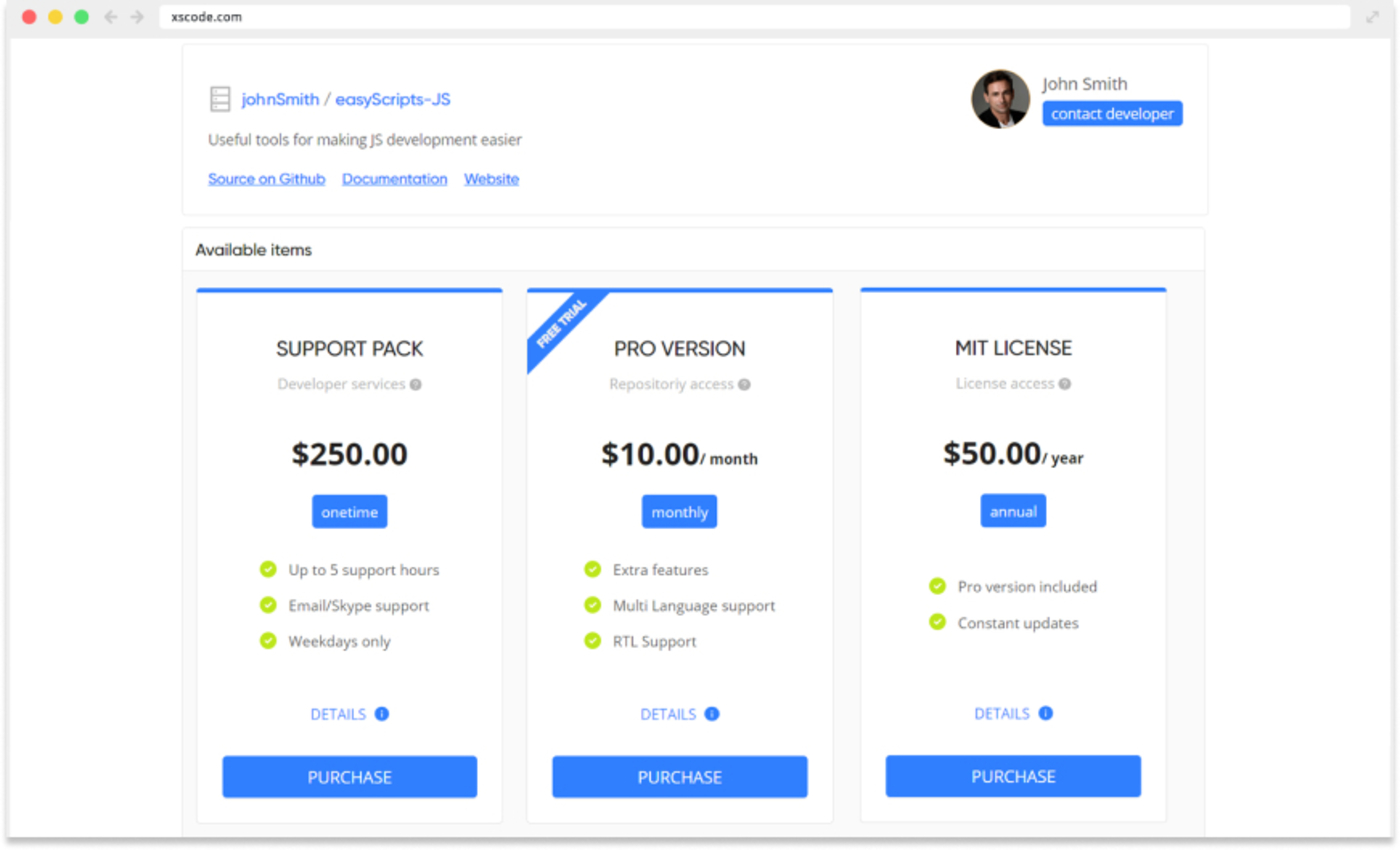Click the contact developer button
Viewport: 1400px width, 850px height.
pos(1112,113)
